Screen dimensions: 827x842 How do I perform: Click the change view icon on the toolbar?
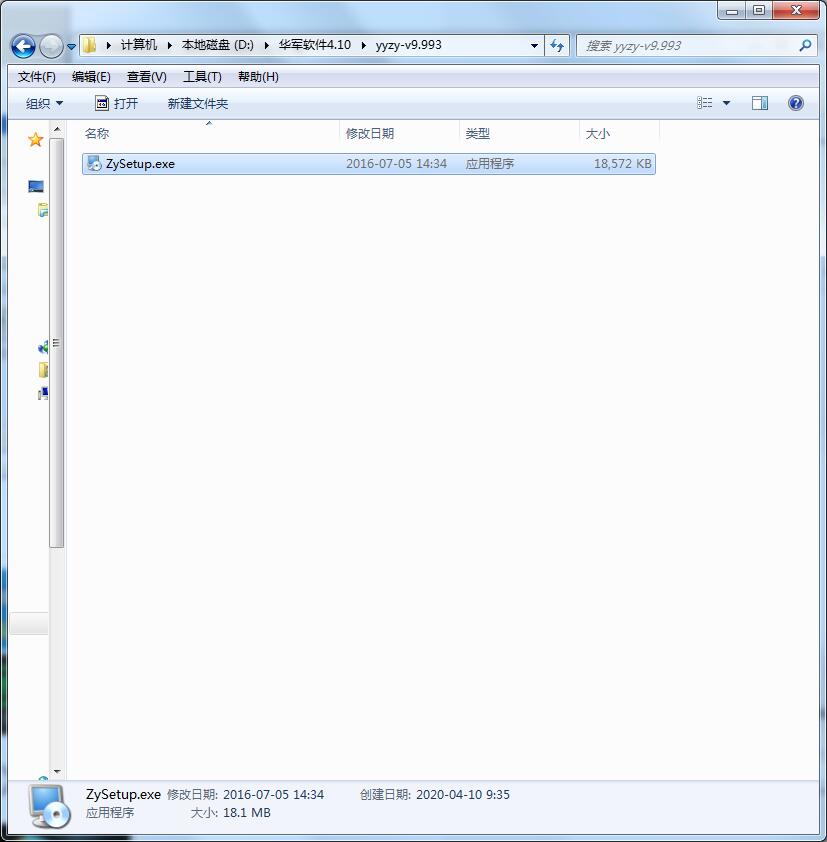click(705, 102)
